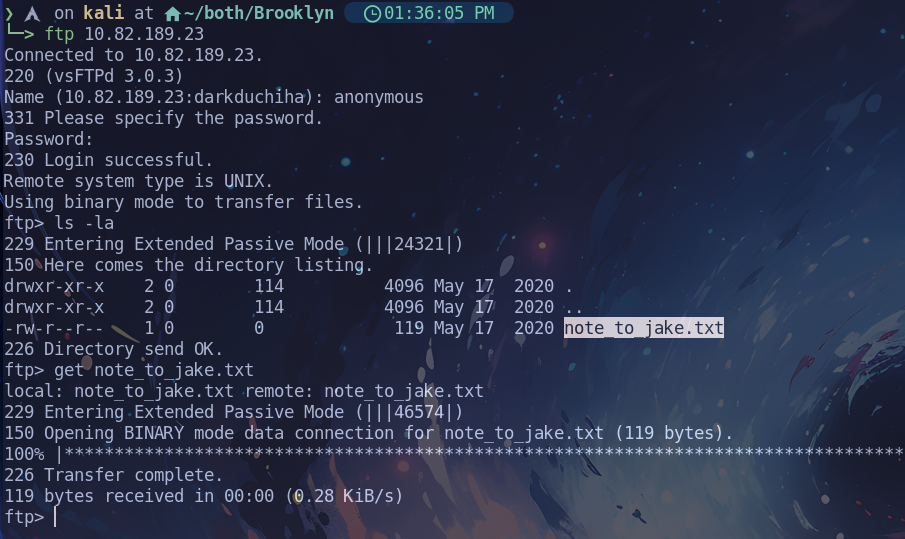905x539 pixels.
Task: Click the highlighted note_to_jake.txt filename
Action: coord(644,328)
